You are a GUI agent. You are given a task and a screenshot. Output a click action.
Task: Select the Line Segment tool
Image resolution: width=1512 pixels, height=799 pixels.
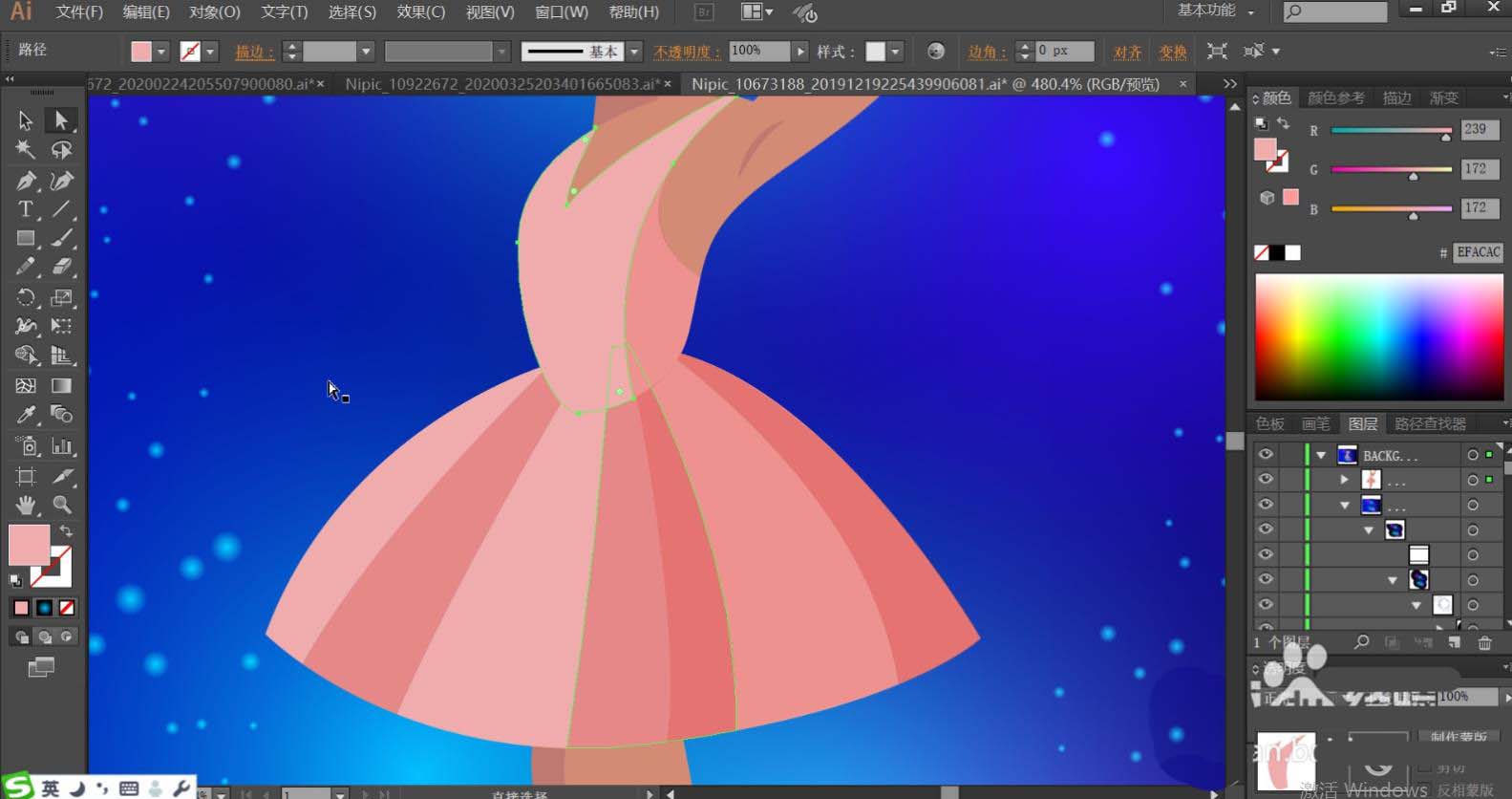click(61, 209)
